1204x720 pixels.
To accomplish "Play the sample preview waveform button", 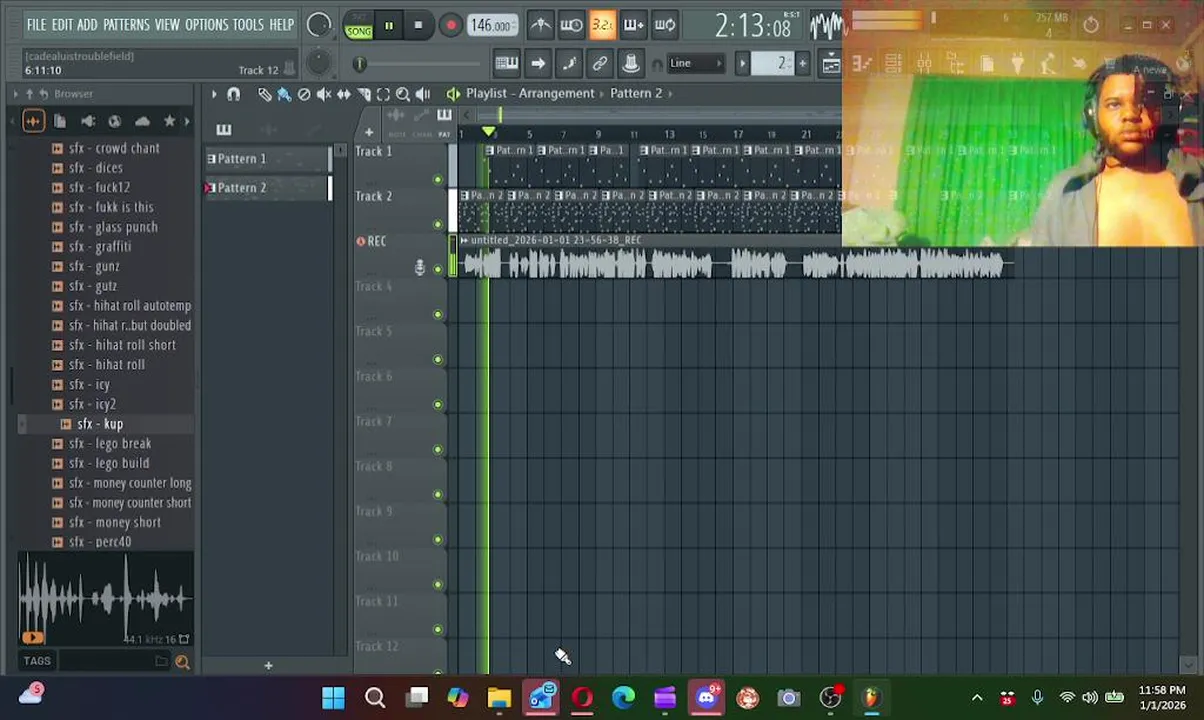I will [x=32, y=638].
